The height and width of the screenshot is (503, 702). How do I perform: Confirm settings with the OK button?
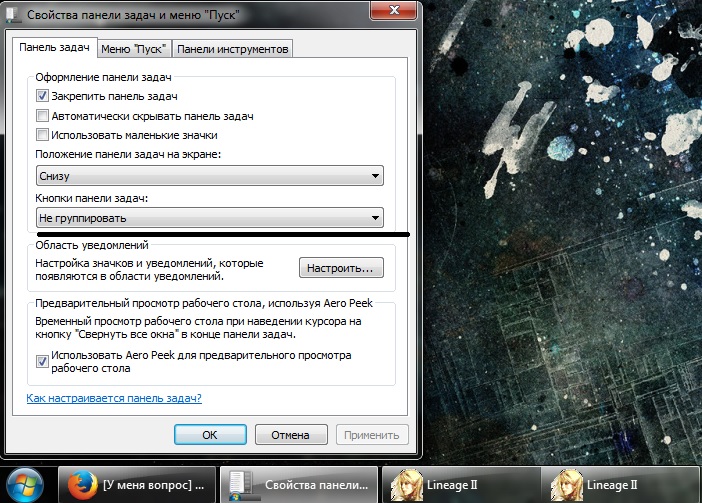[x=209, y=435]
